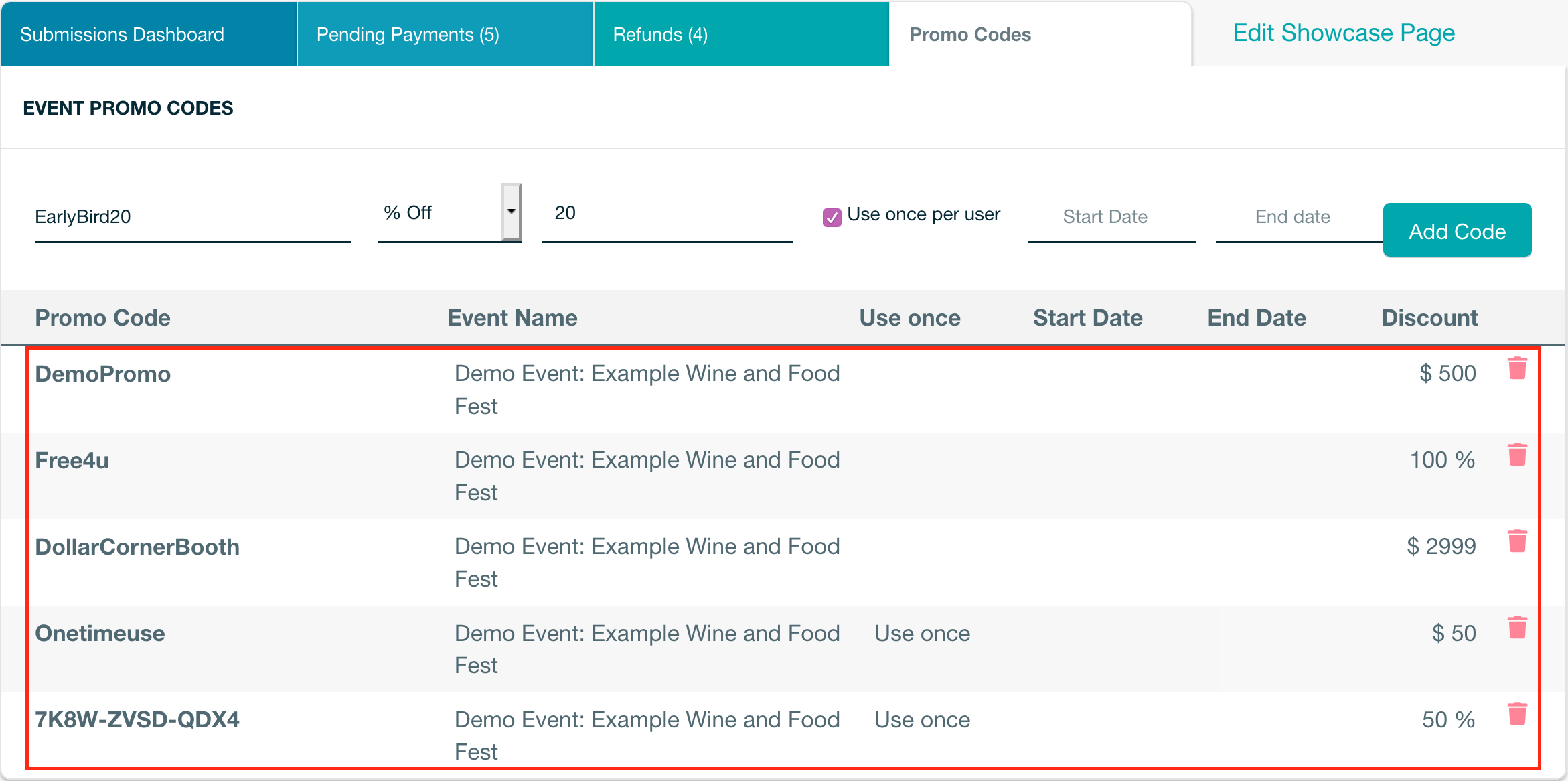Click the Discount column header

(1429, 317)
